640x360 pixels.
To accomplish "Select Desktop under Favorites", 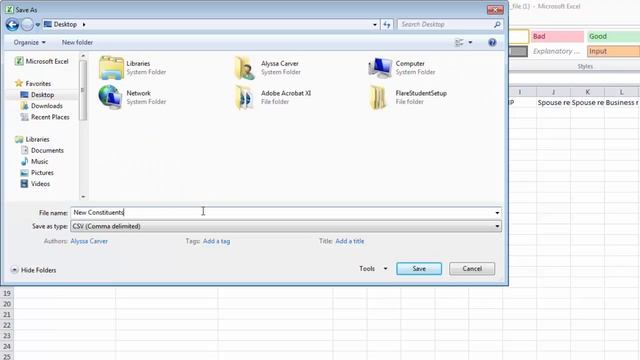I will (38, 95).
